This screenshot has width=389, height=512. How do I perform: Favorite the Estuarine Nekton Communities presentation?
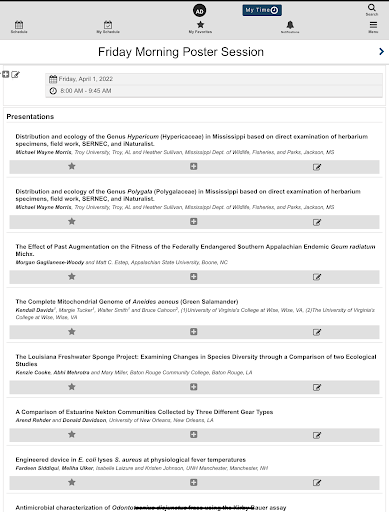(72, 434)
